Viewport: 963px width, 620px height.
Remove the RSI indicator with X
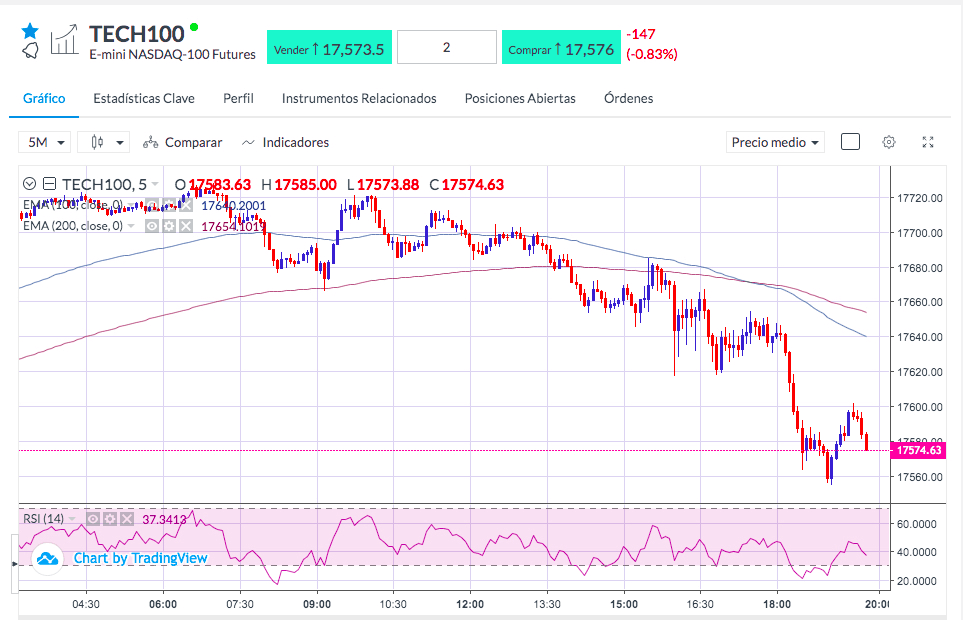[x=127, y=519]
